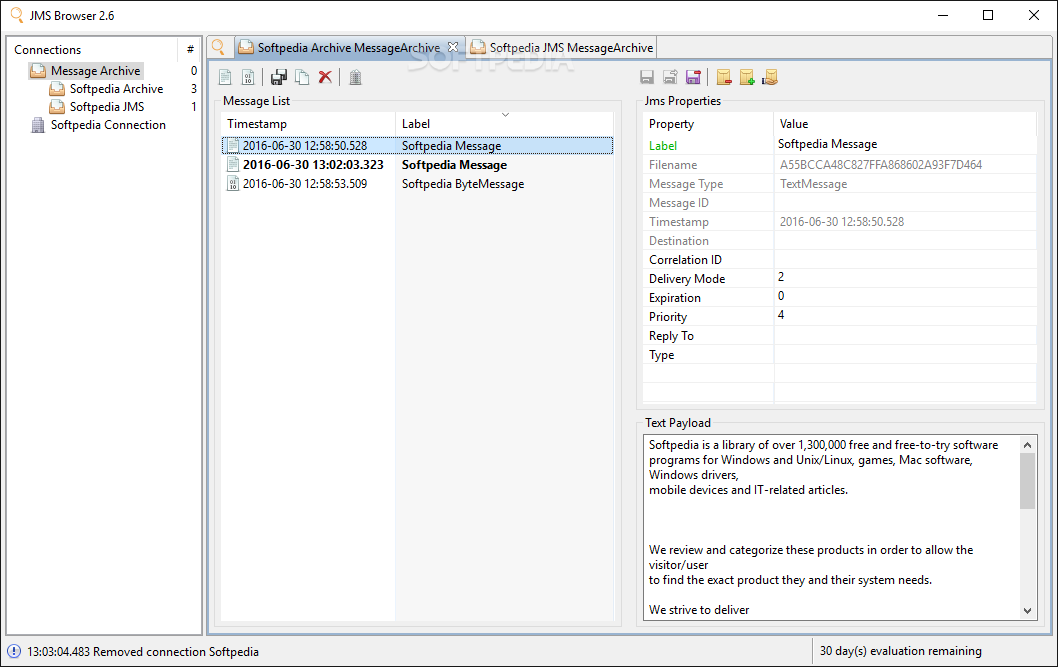Click the Correlation ID value cell
1058x667 pixels.
click(x=905, y=260)
